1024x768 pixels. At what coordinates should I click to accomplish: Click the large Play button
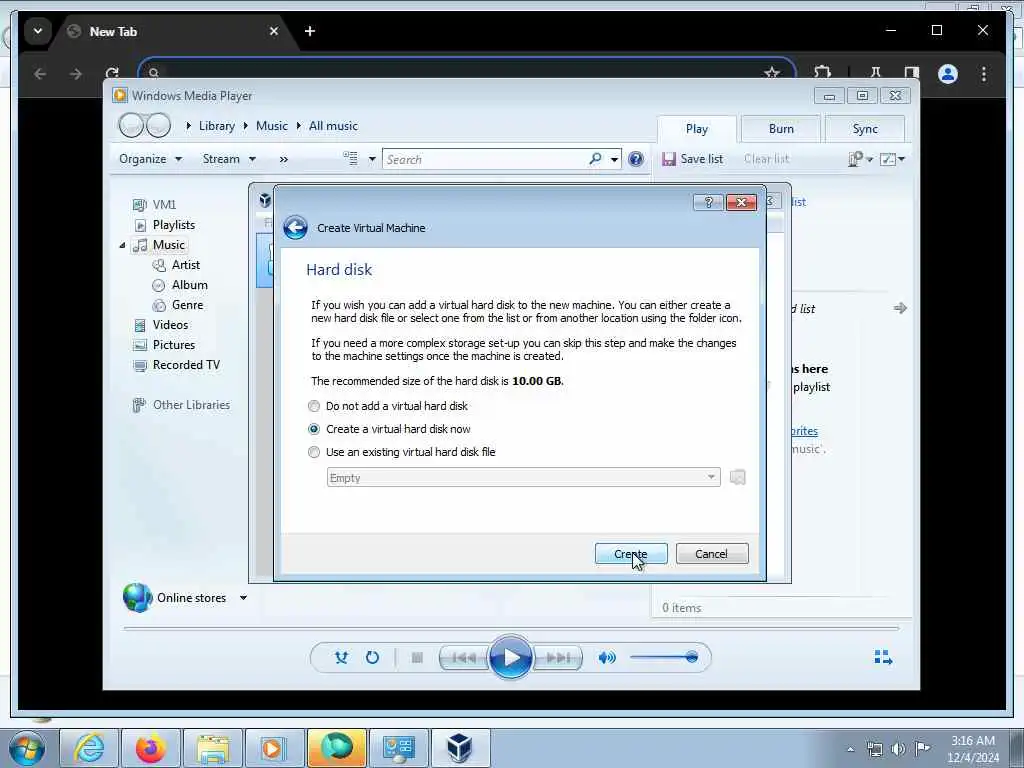tap(510, 658)
